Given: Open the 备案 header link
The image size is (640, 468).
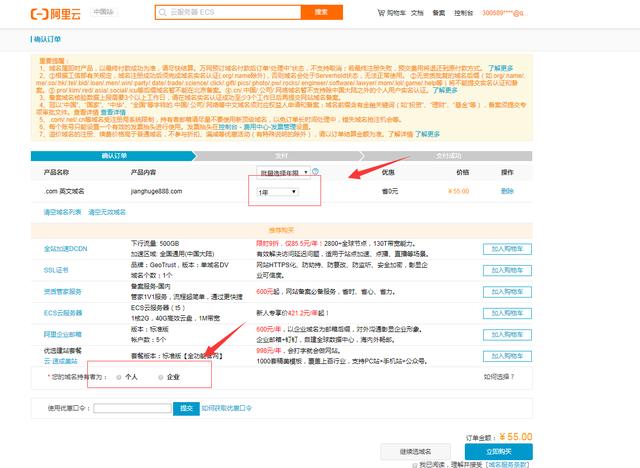Looking at the screenshot, I should 439,13.
